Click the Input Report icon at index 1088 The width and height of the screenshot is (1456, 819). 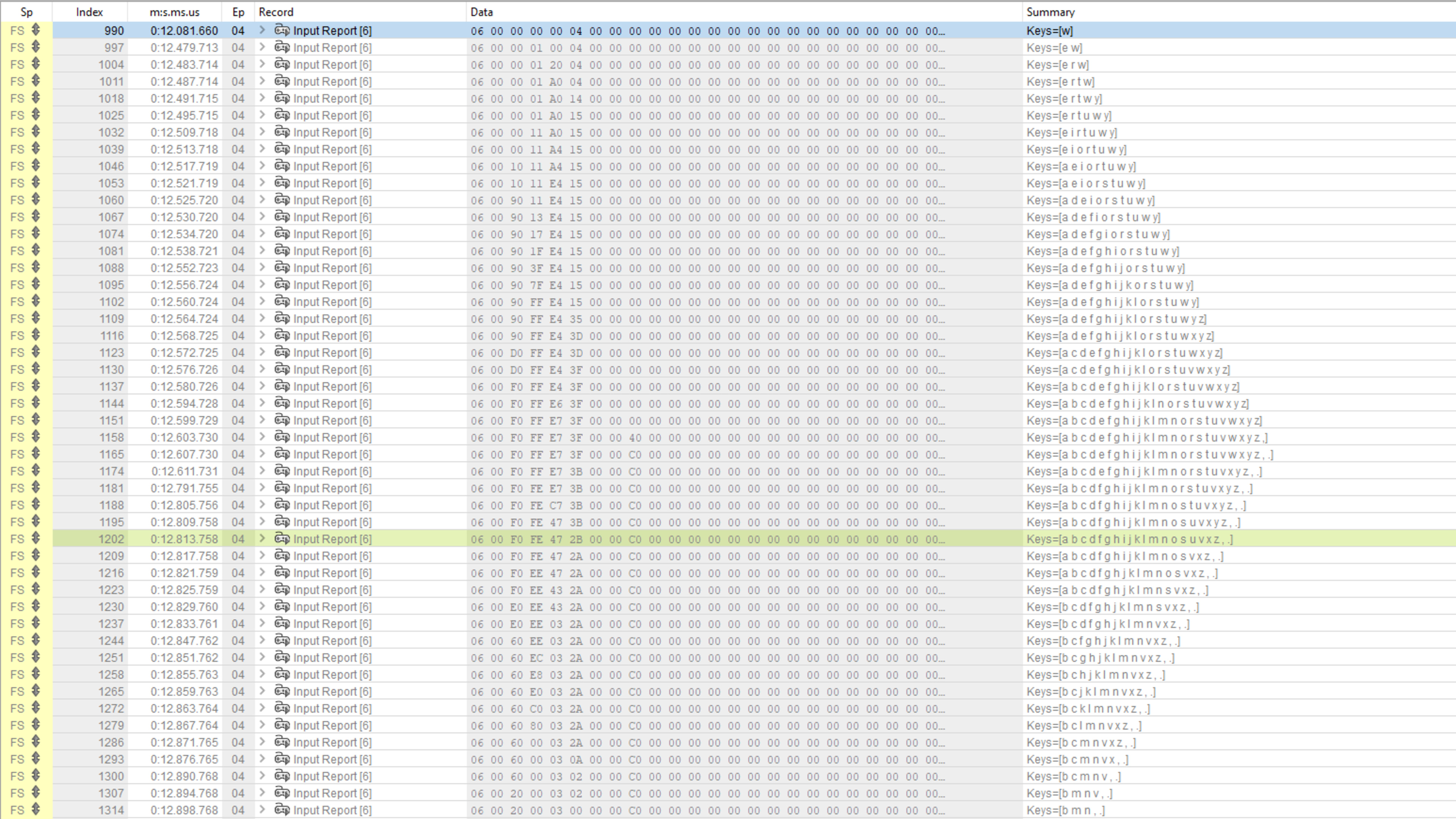282,267
